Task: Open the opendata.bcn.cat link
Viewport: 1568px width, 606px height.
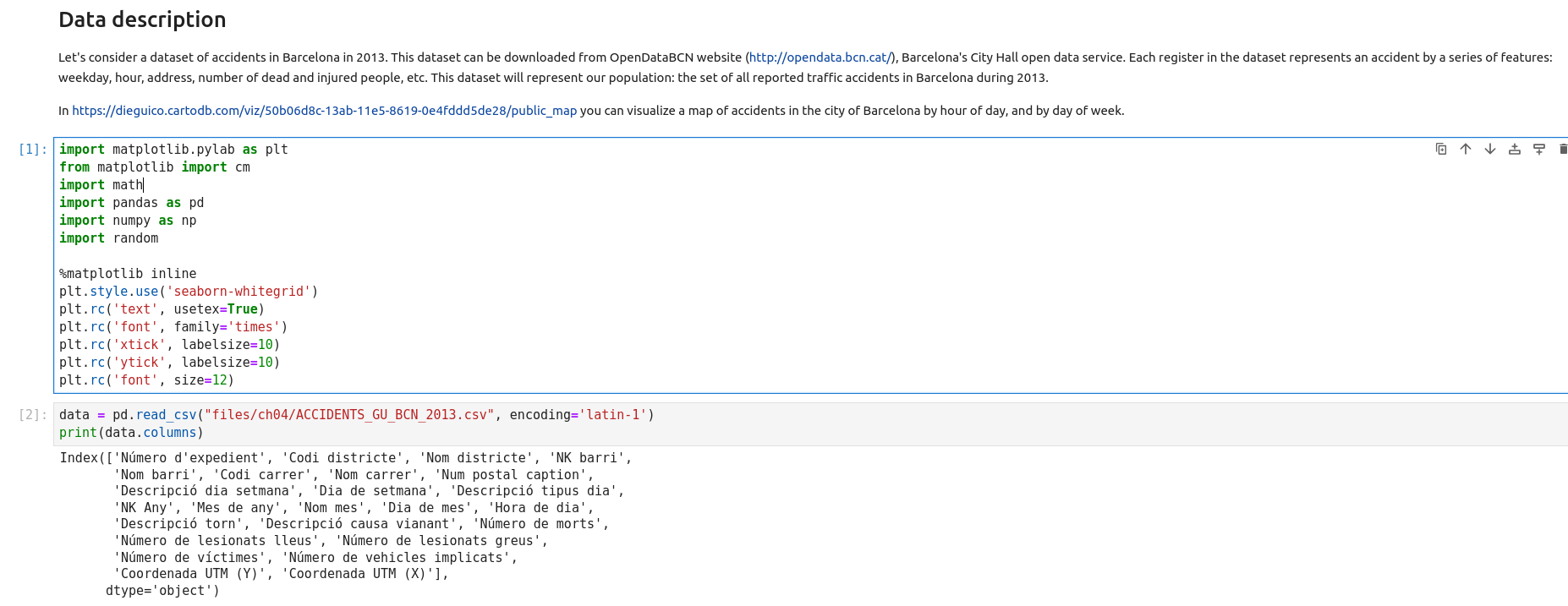Action: point(820,57)
